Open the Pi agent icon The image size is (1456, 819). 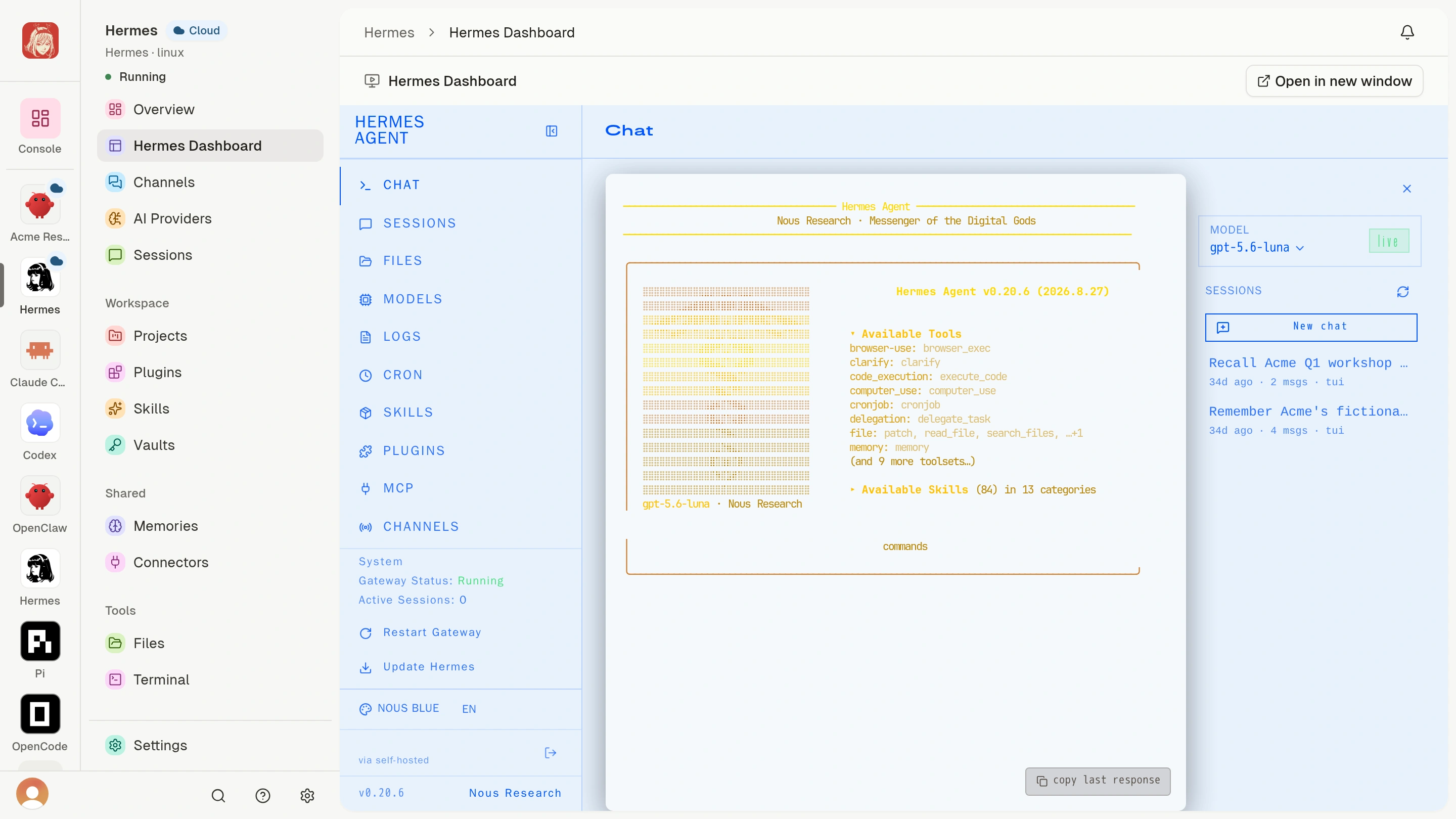(x=40, y=642)
